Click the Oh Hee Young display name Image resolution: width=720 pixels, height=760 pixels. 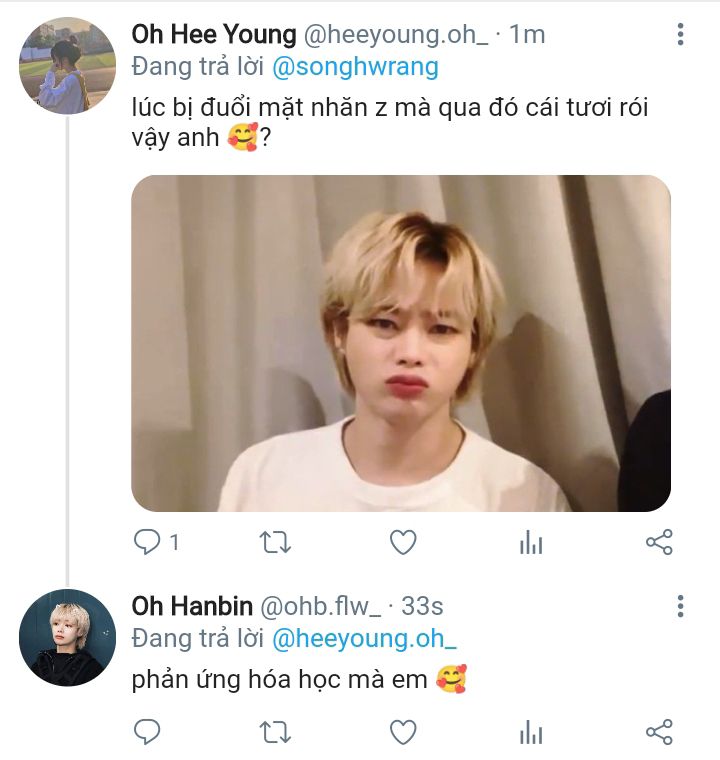click(x=214, y=34)
